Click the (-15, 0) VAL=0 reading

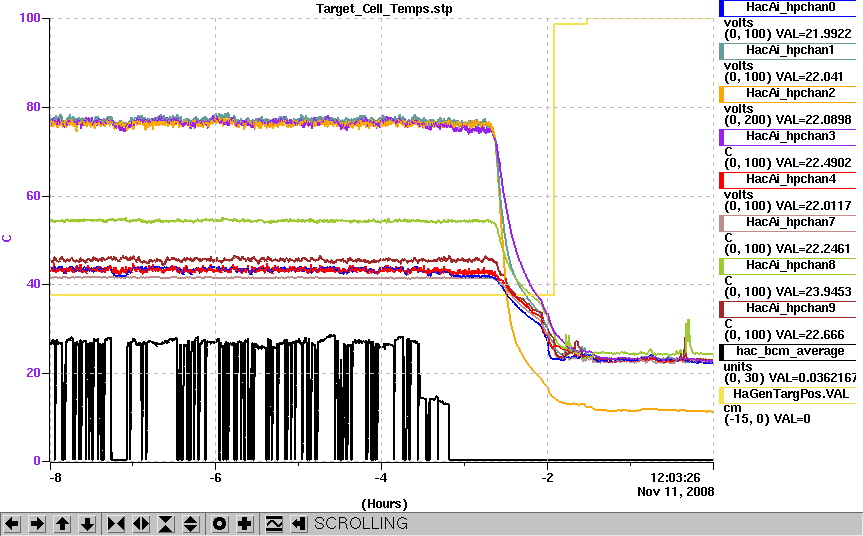click(x=767, y=419)
